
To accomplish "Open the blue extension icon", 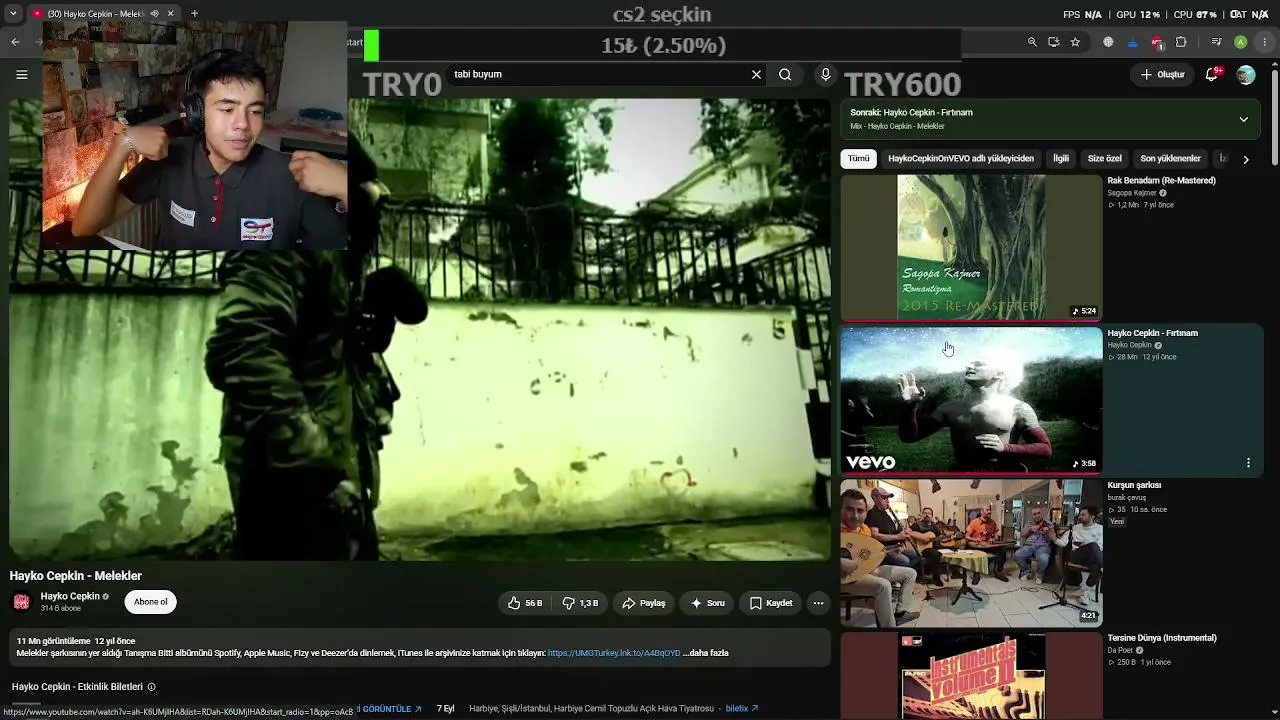I will (x=1132, y=42).
